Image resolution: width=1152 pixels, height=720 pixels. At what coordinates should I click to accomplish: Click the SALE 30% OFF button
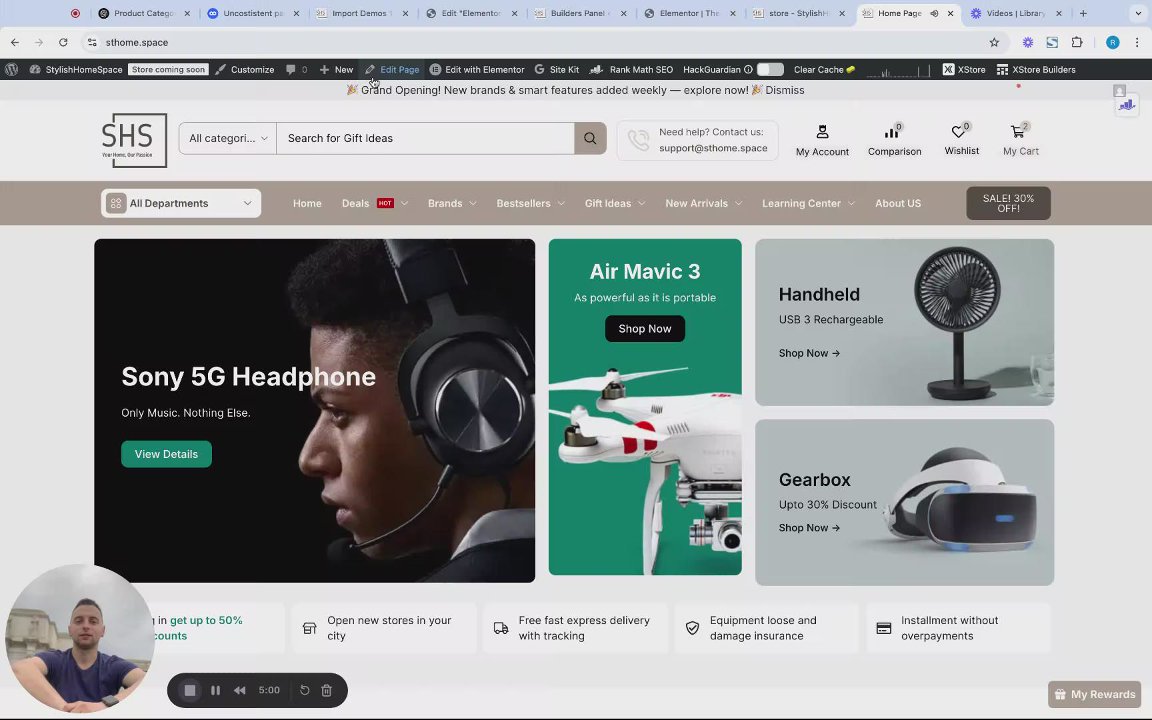tap(1008, 204)
